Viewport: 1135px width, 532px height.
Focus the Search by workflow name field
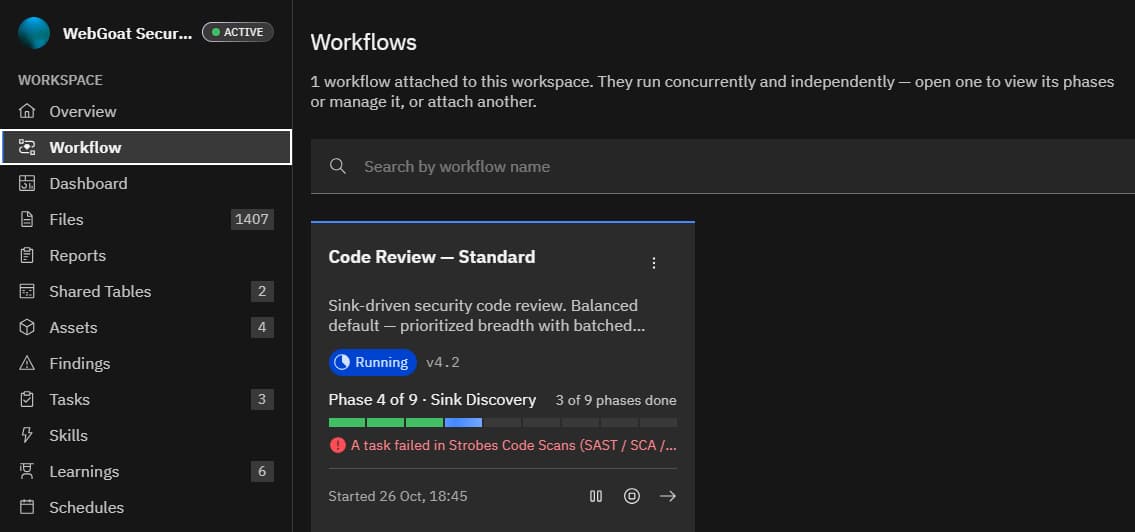722,166
